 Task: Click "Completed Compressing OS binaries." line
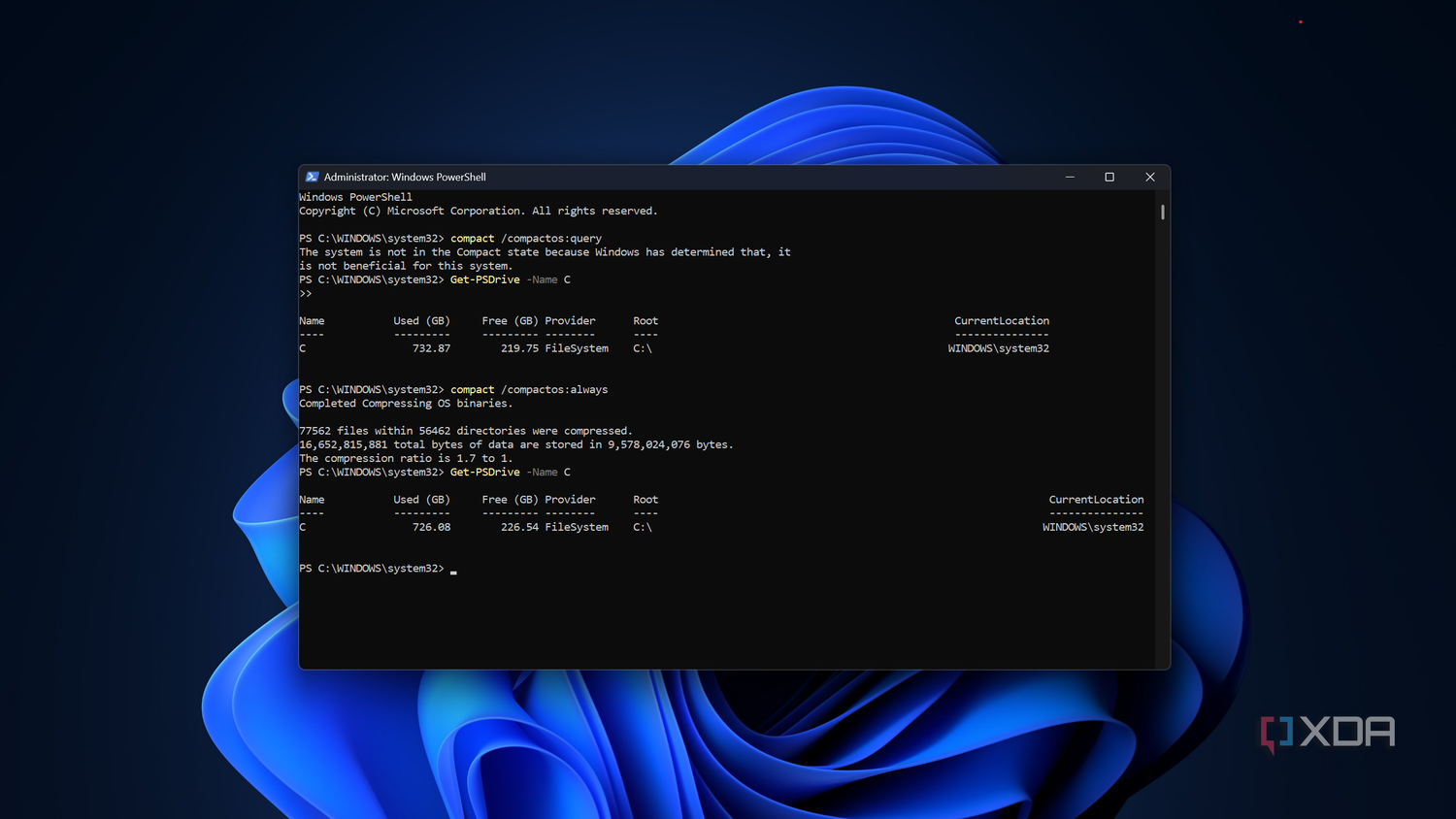[x=406, y=404]
